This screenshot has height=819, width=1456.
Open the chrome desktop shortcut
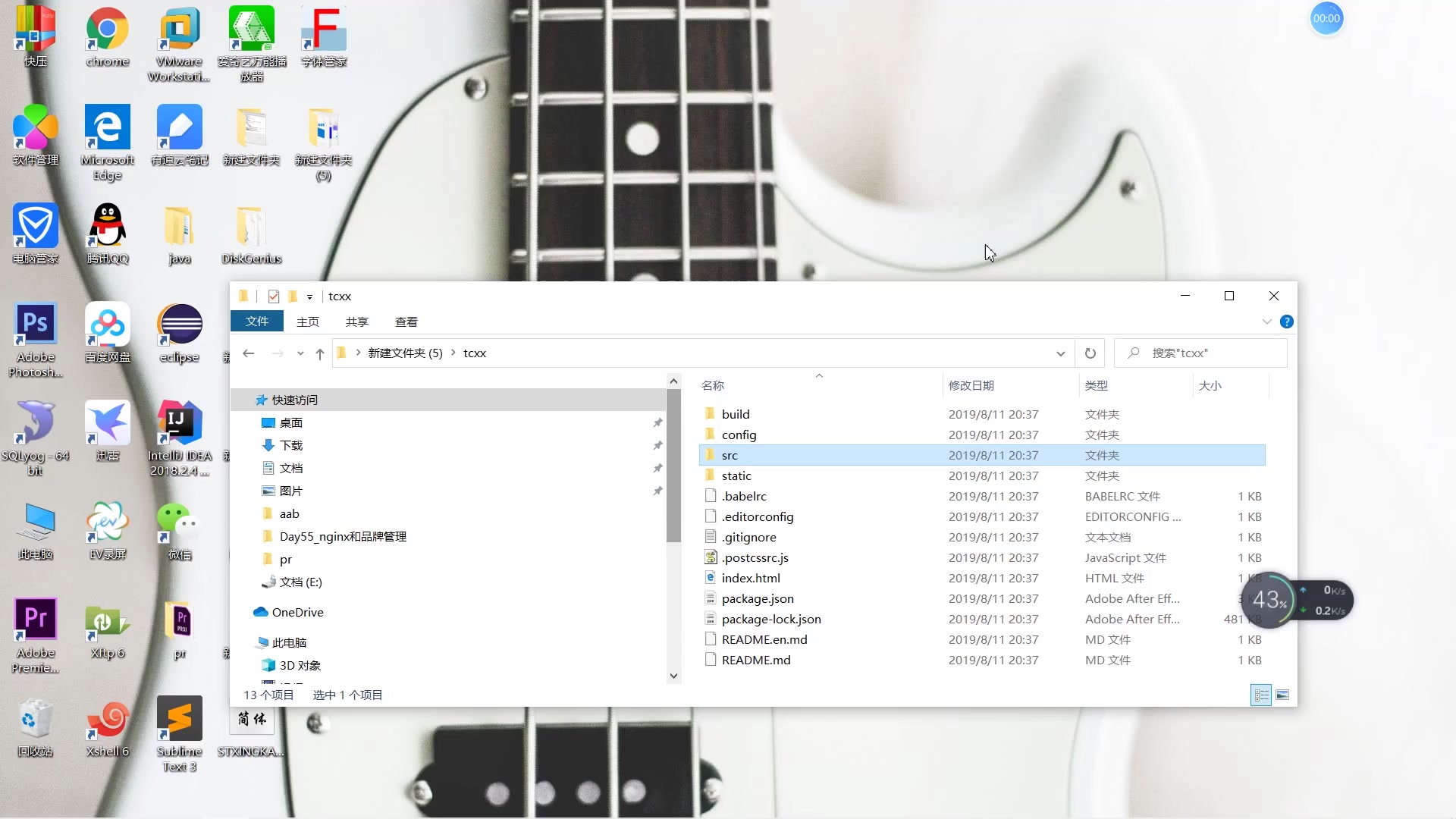pos(107,37)
